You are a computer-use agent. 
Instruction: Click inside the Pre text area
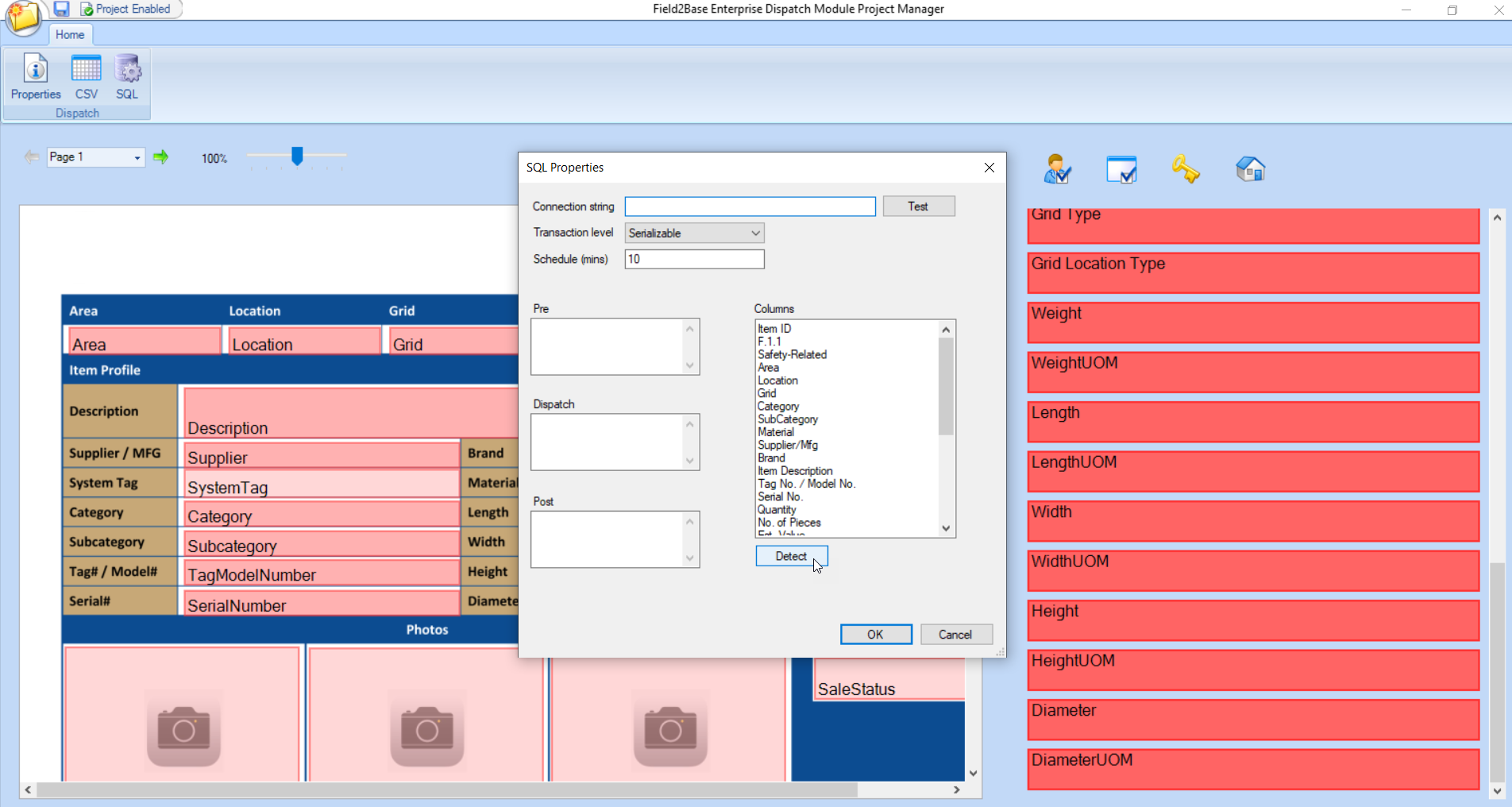(x=607, y=346)
